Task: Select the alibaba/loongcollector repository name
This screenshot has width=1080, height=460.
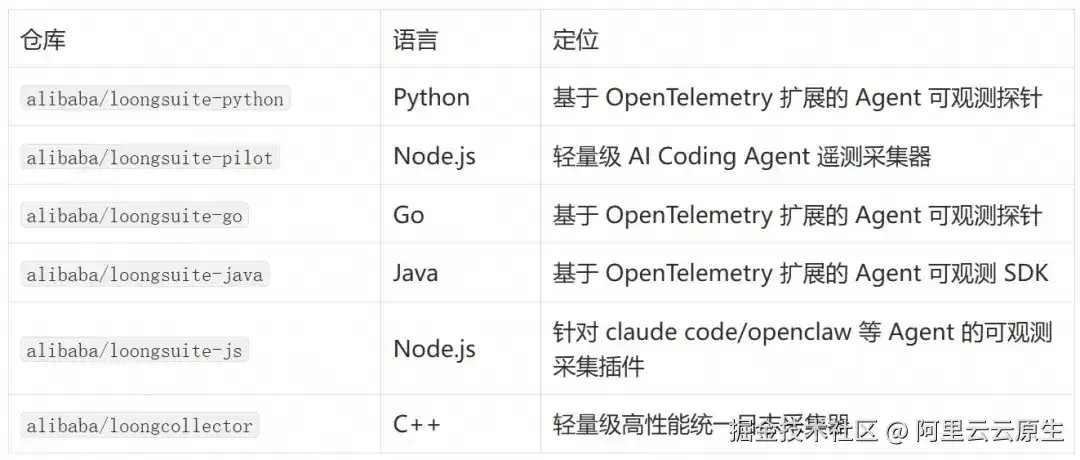Action: click(139, 425)
